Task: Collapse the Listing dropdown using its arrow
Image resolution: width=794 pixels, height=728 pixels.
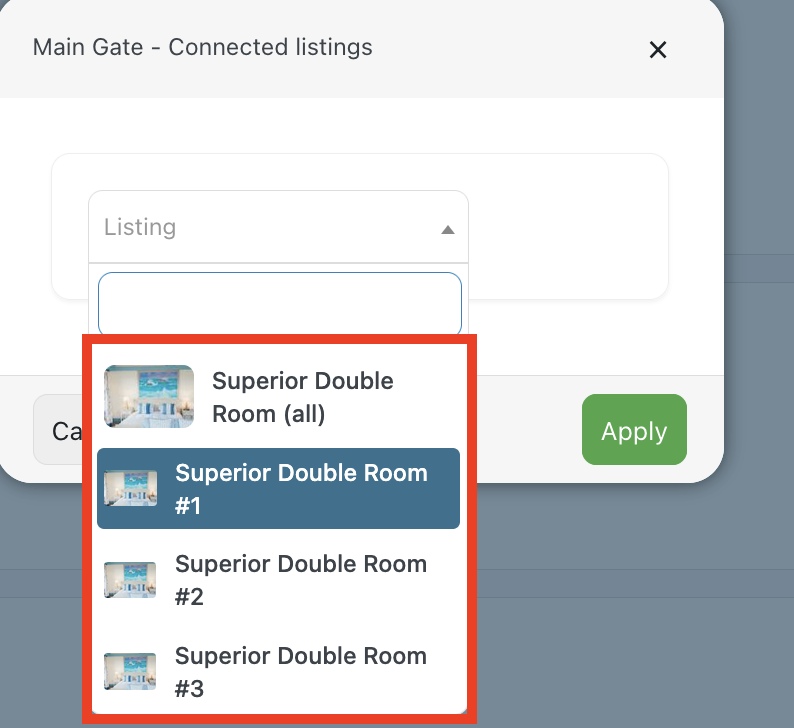Action: 448,229
